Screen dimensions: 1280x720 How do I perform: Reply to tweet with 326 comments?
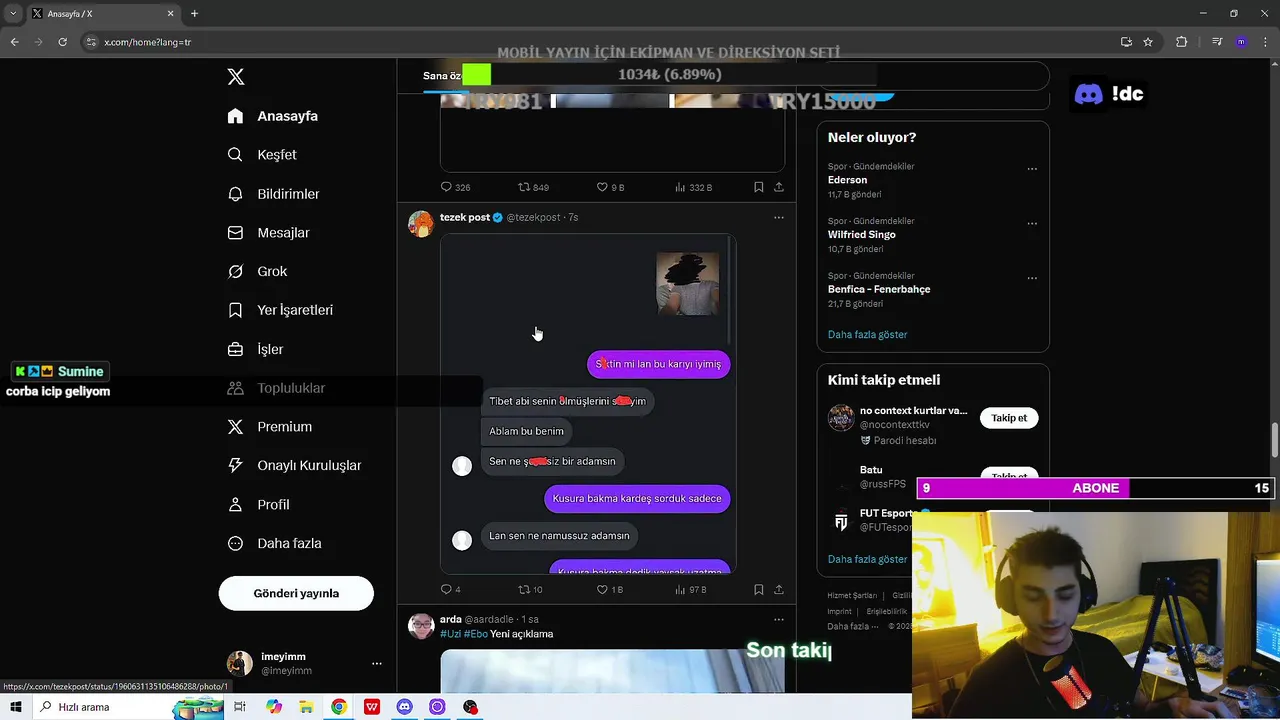point(455,187)
